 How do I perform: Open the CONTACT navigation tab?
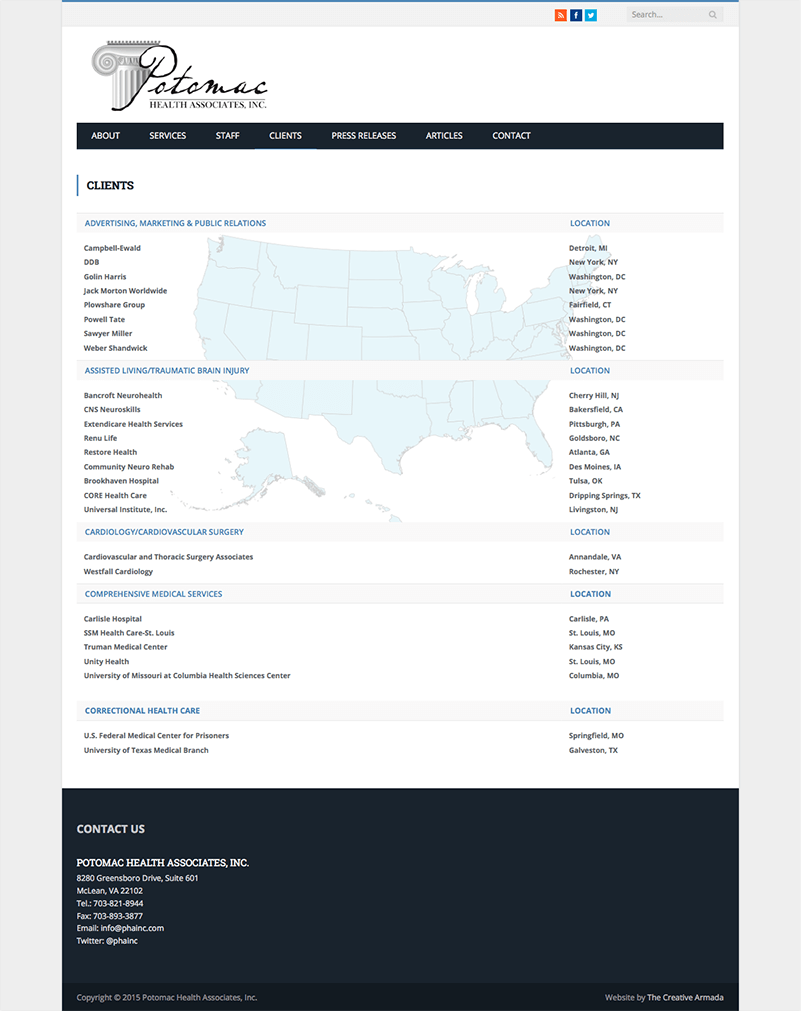[511, 135]
